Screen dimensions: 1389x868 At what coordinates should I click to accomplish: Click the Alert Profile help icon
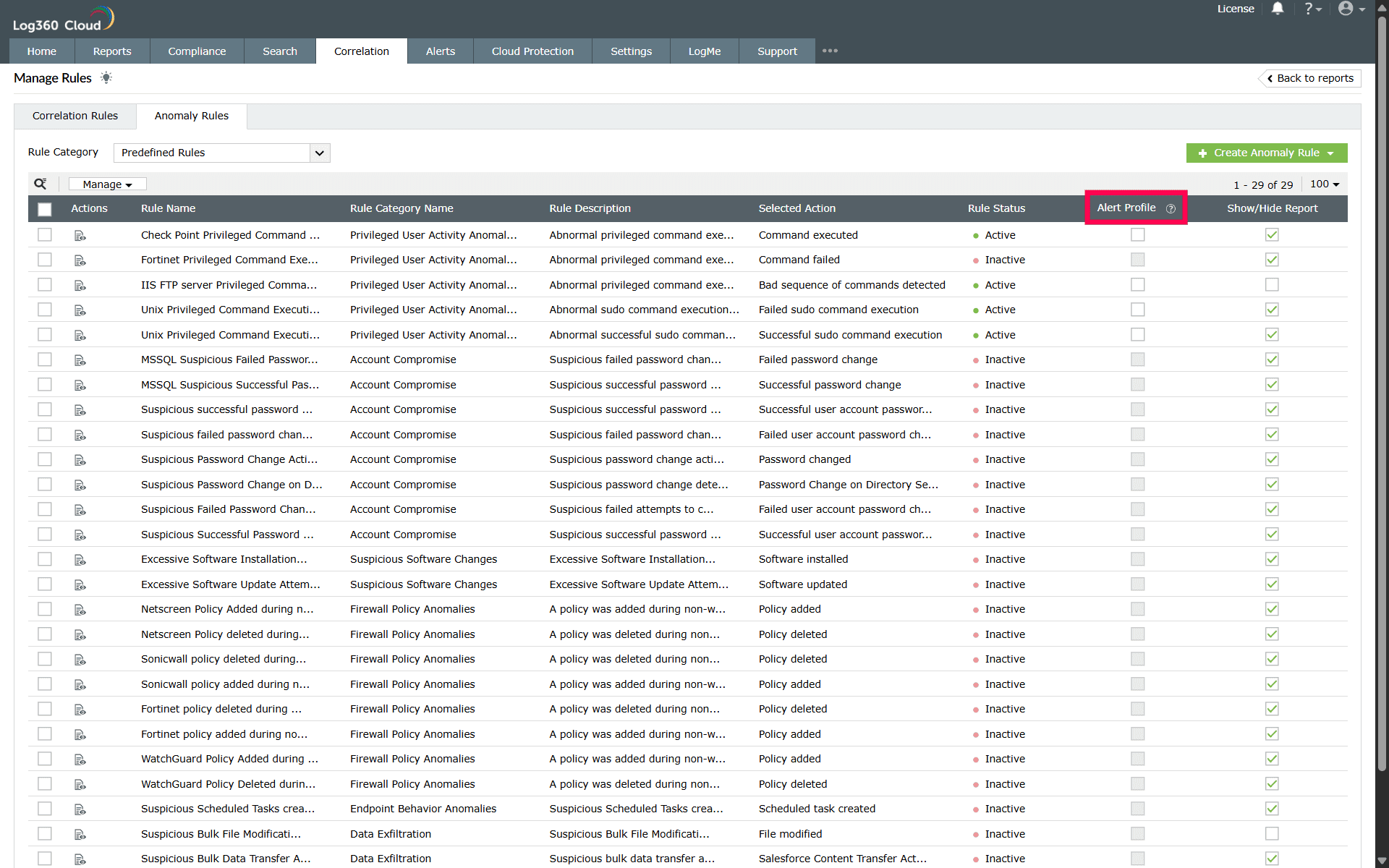[x=1171, y=208]
